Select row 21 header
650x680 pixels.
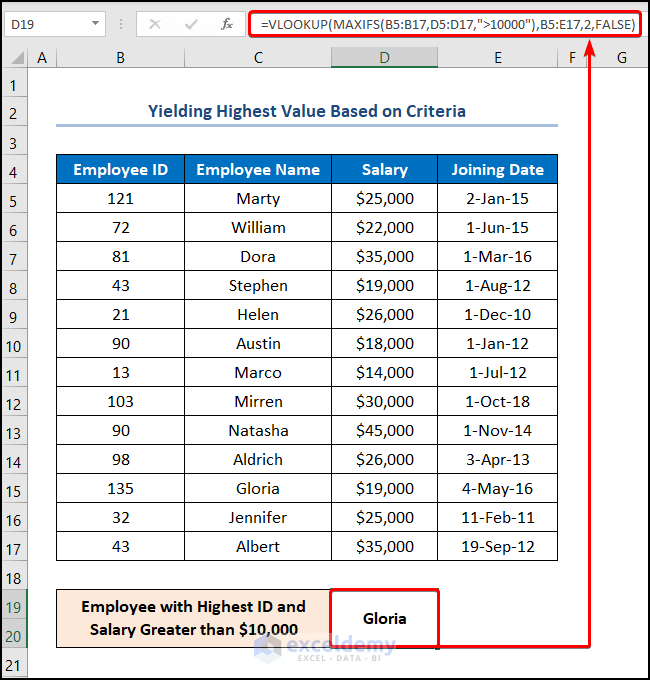coord(14,665)
